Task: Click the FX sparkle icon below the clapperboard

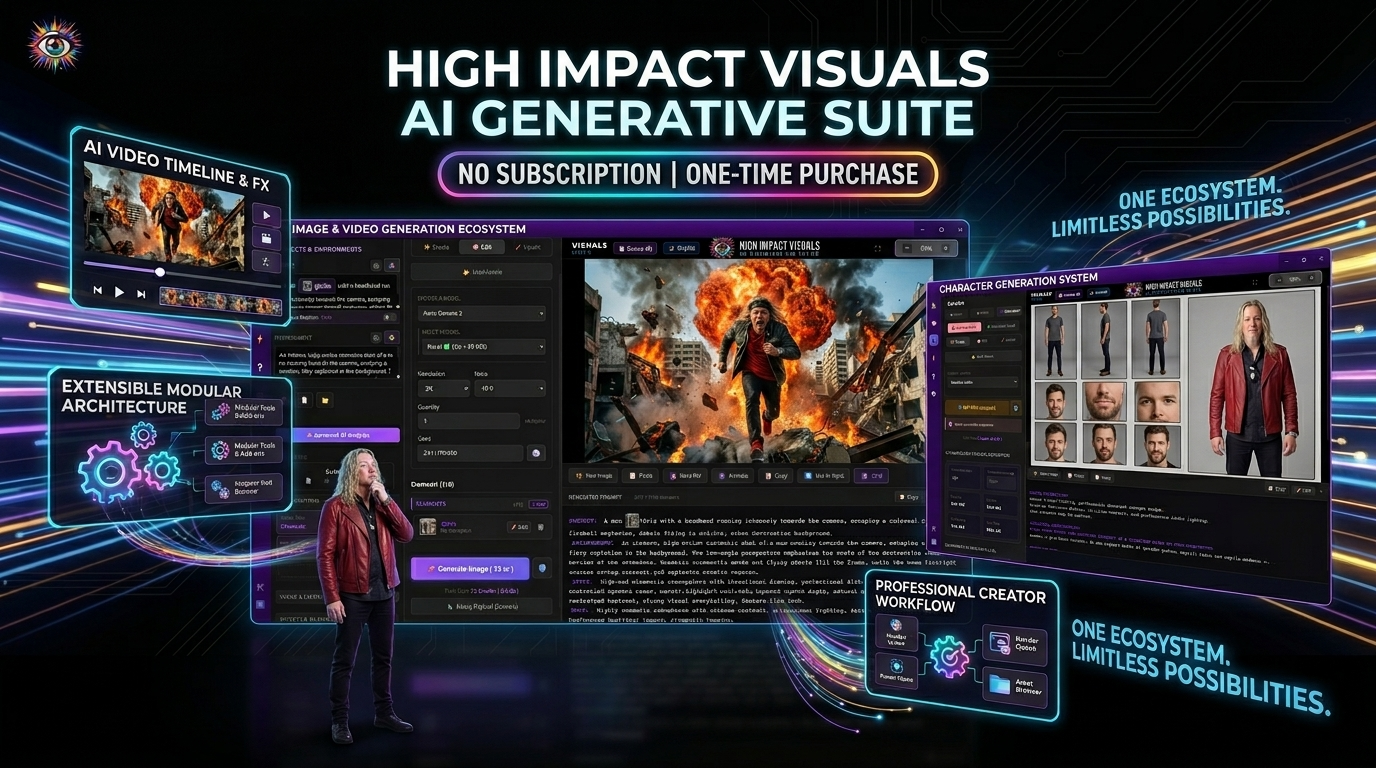Action: pos(266,262)
